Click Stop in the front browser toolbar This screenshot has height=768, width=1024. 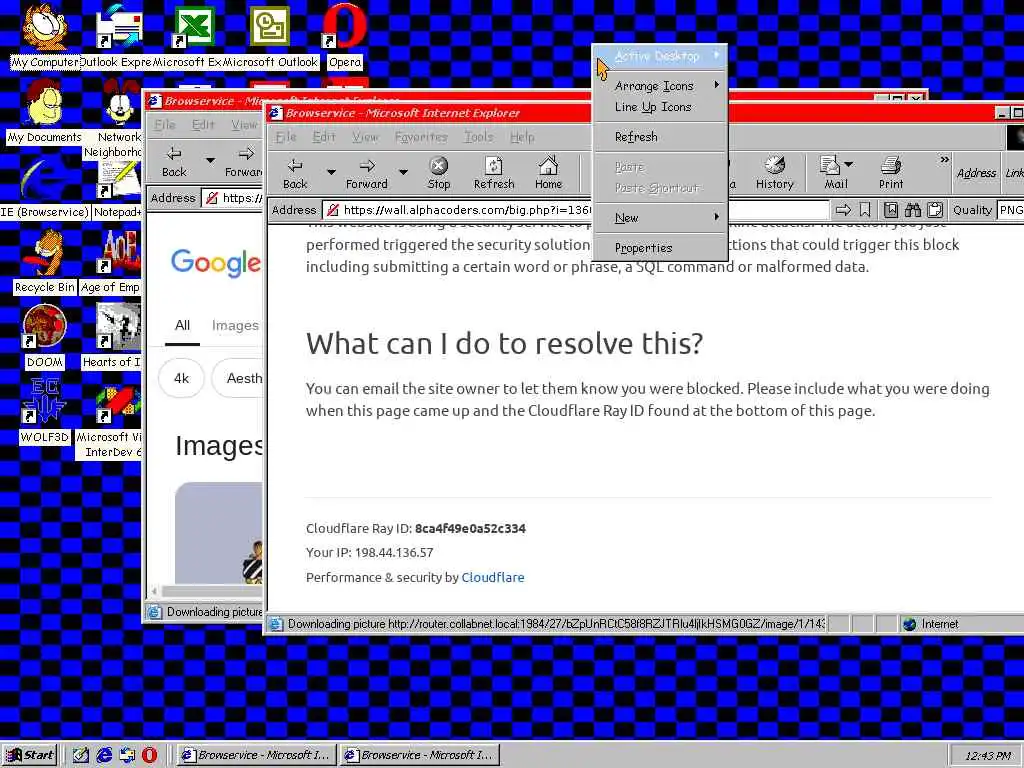coord(439,173)
